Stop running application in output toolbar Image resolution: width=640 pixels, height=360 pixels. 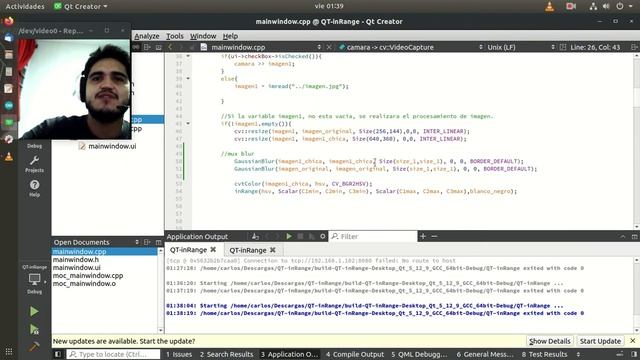tap(300, 236)
